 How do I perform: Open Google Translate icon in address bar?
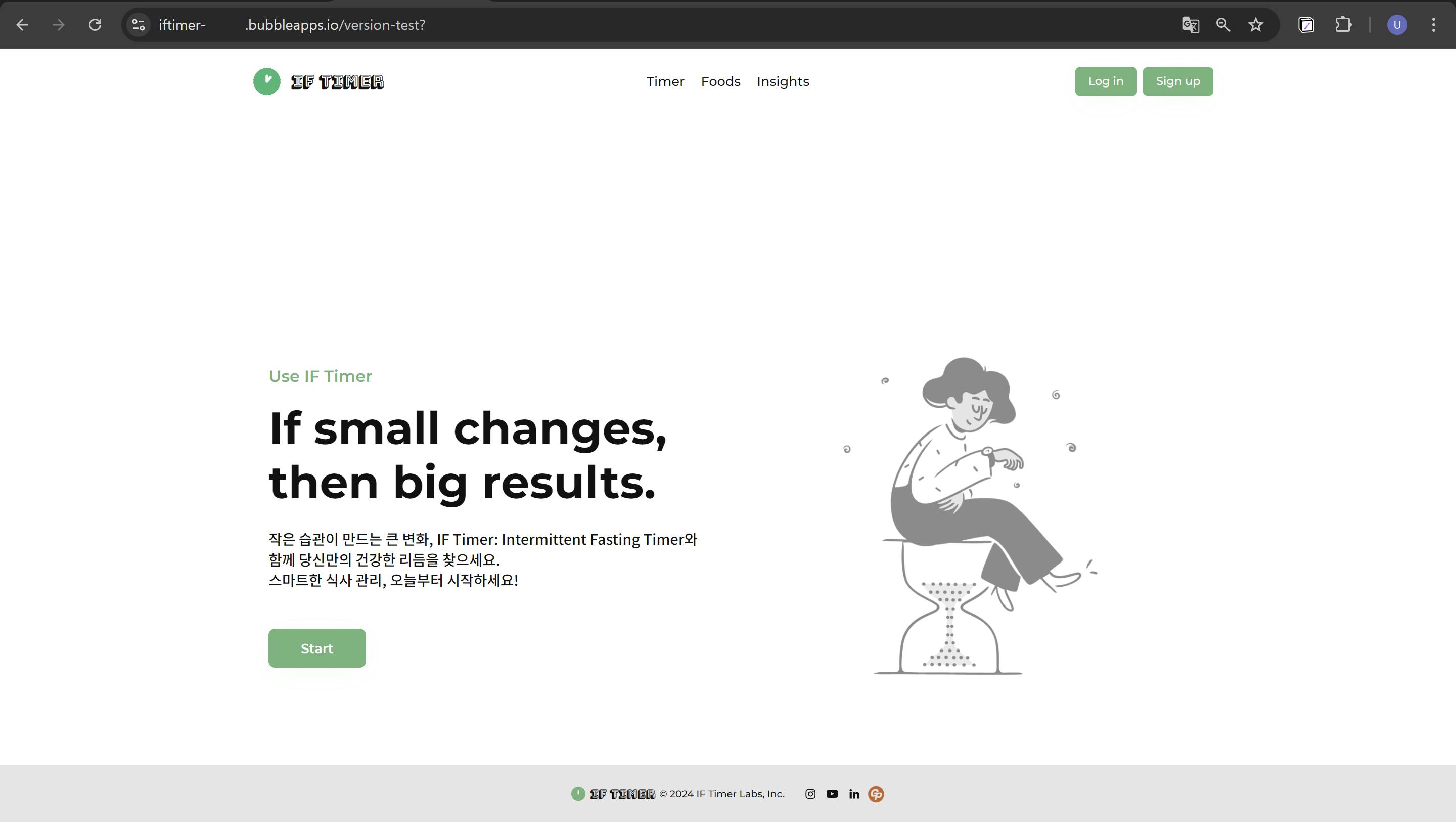click(1191, 25)
